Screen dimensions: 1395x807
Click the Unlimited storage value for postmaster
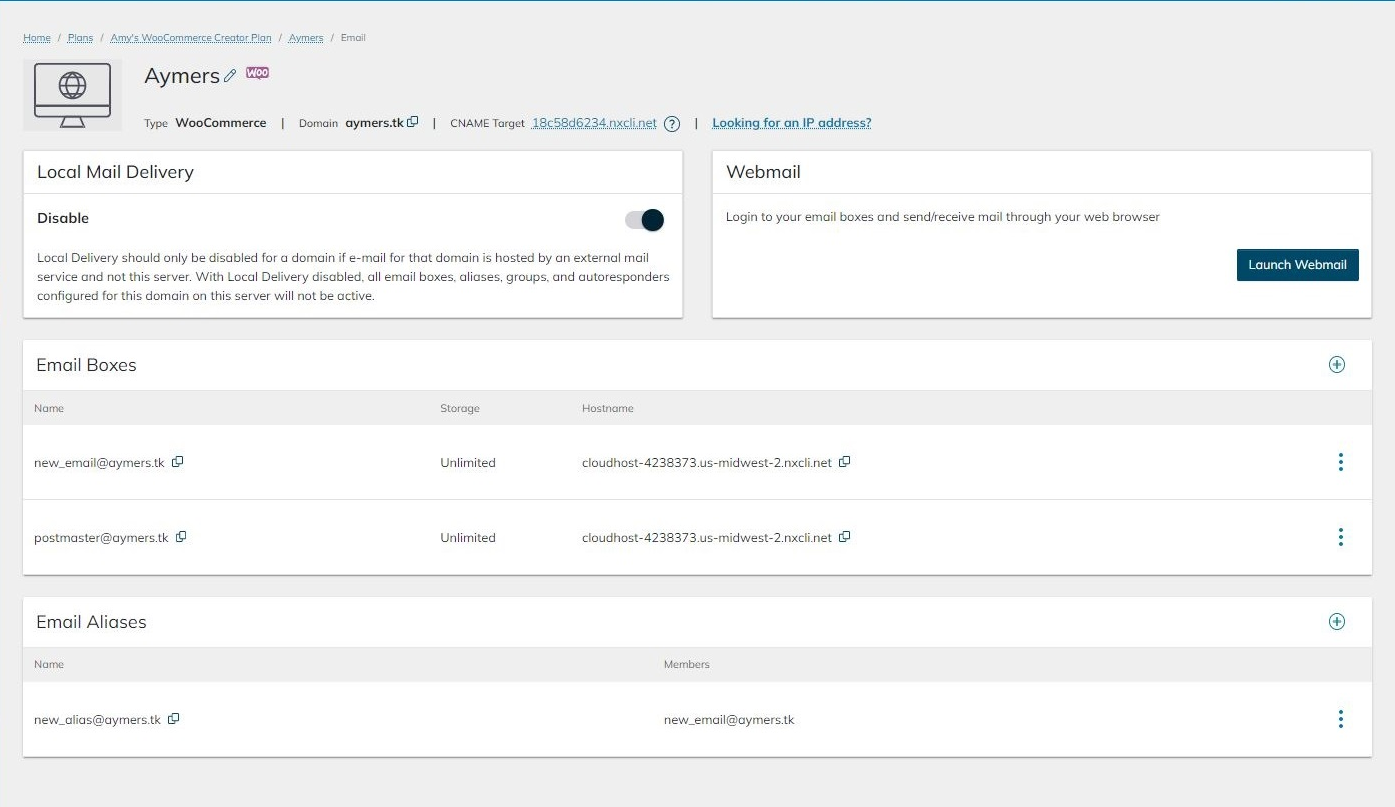pyautogui.click(x=468, y=538)
